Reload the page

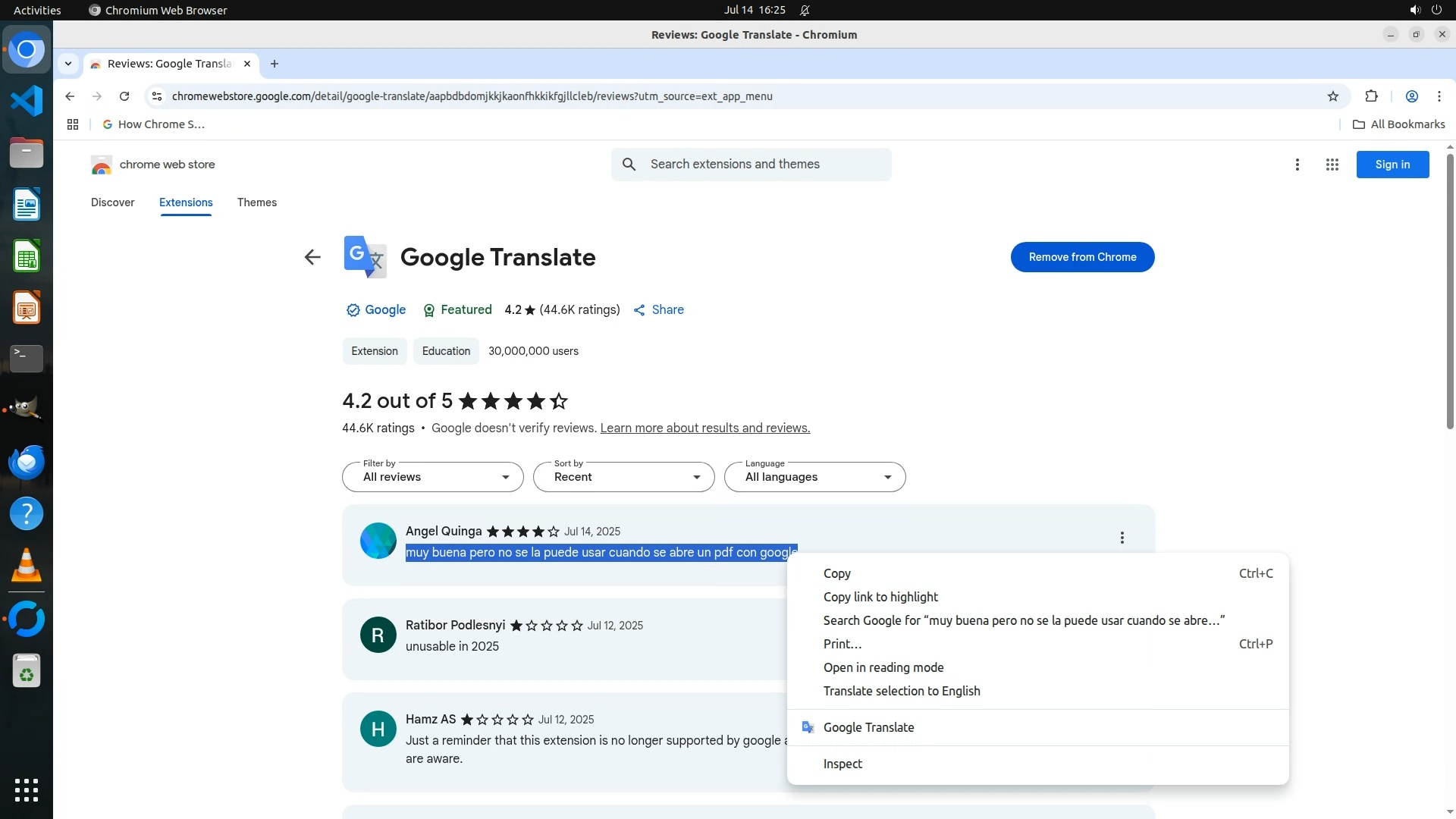(x=124, y=96)
